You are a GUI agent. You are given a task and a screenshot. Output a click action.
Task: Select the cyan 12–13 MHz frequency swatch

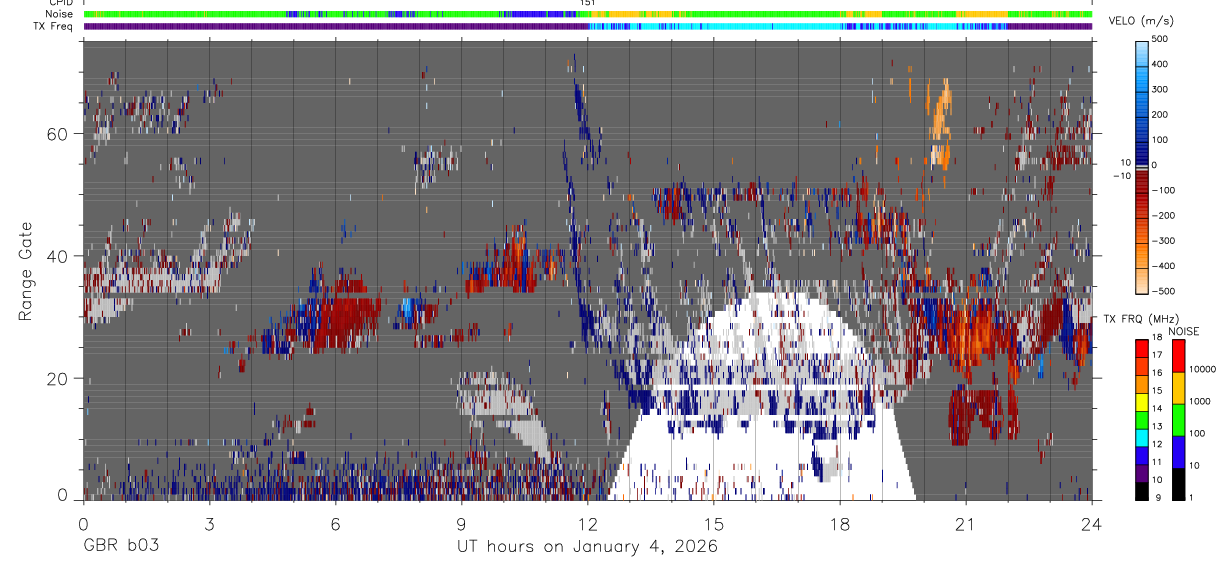(x=1141, y=437)
